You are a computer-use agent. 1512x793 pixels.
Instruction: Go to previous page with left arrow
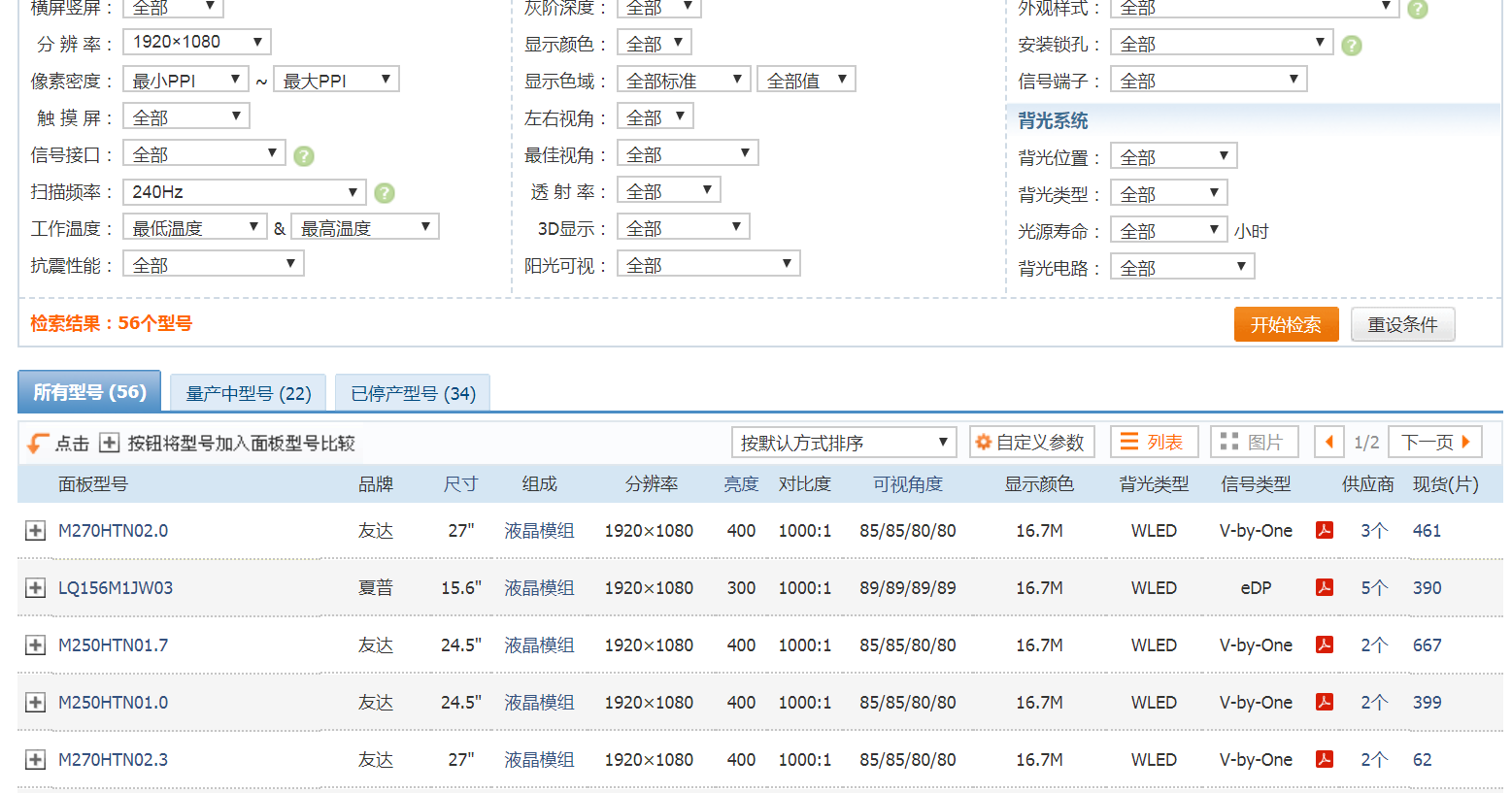point(1328,443)
